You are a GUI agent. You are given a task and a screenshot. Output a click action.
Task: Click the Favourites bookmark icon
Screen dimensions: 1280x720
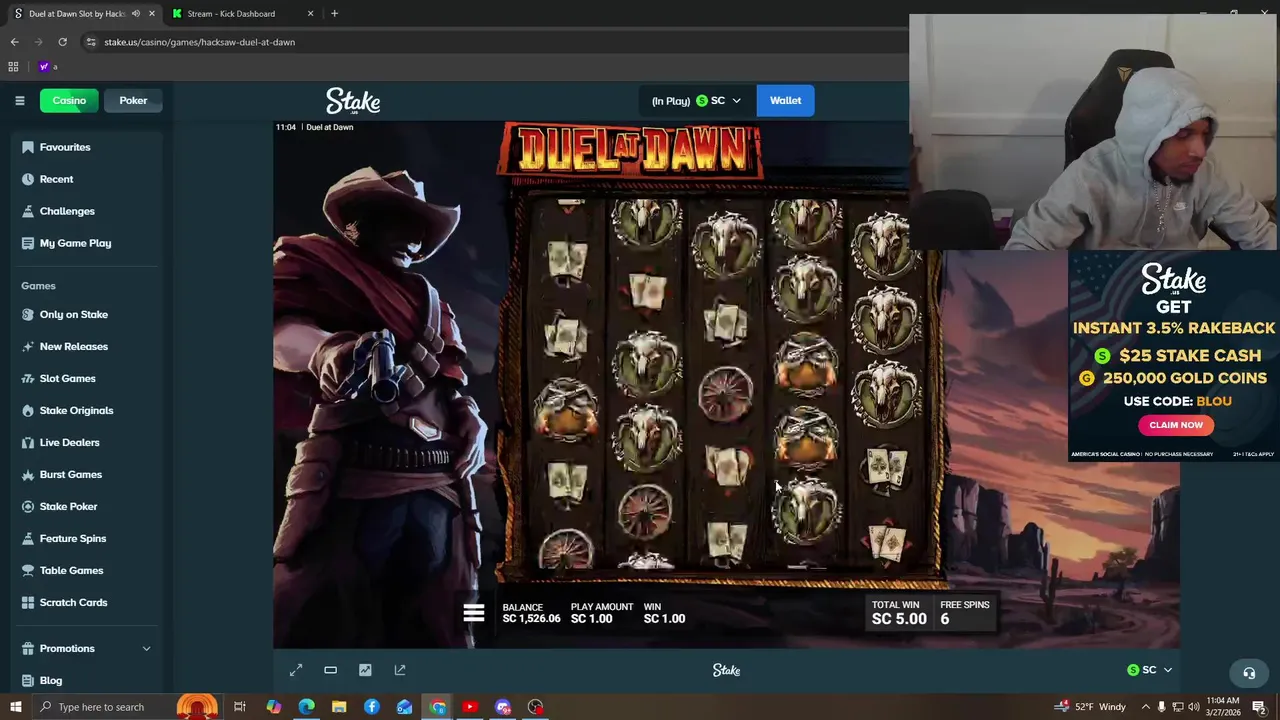(28, 147)
